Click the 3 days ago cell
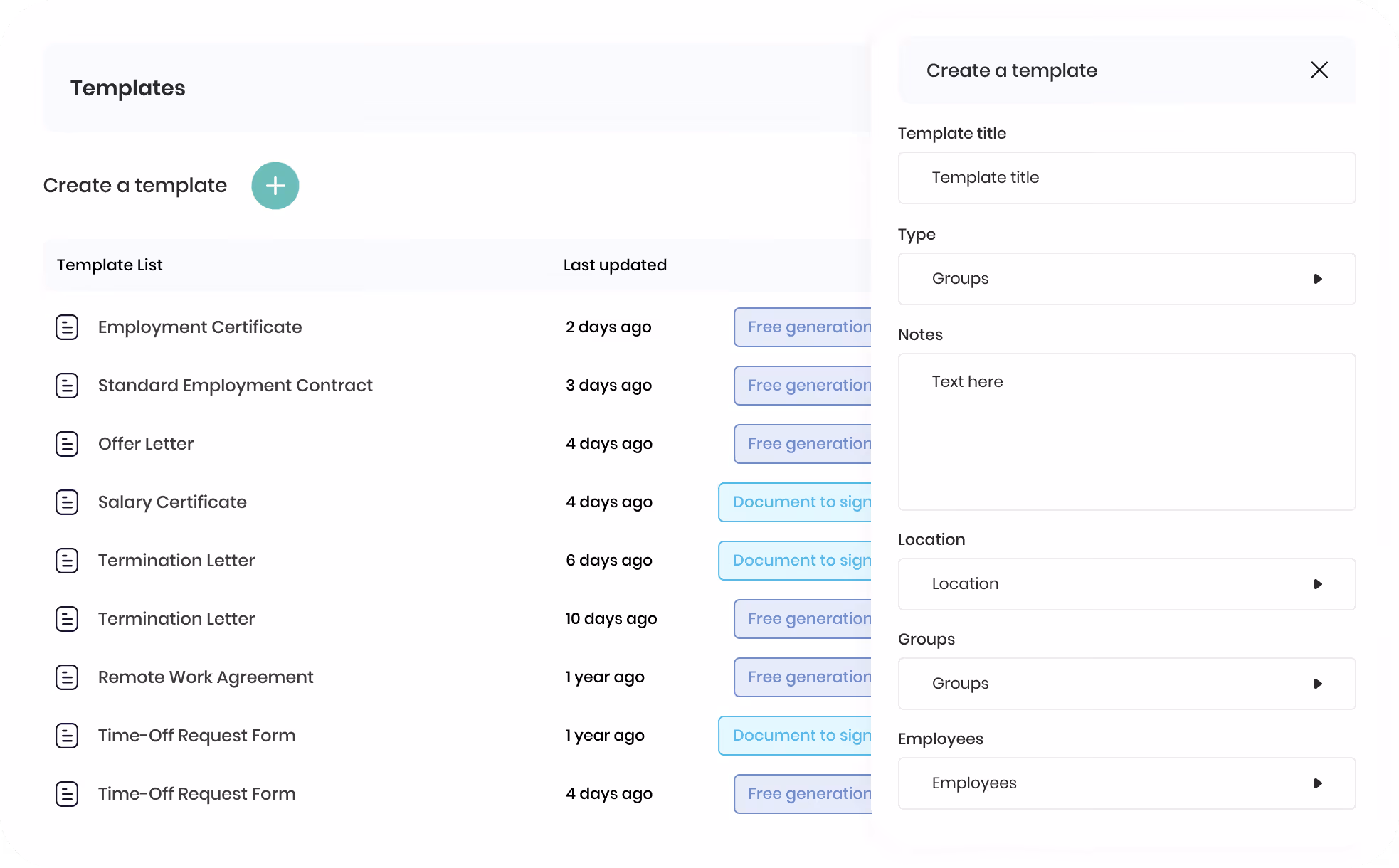This screenshot has width=1399, height=868. pyautogui.click(x=608, y=386)
